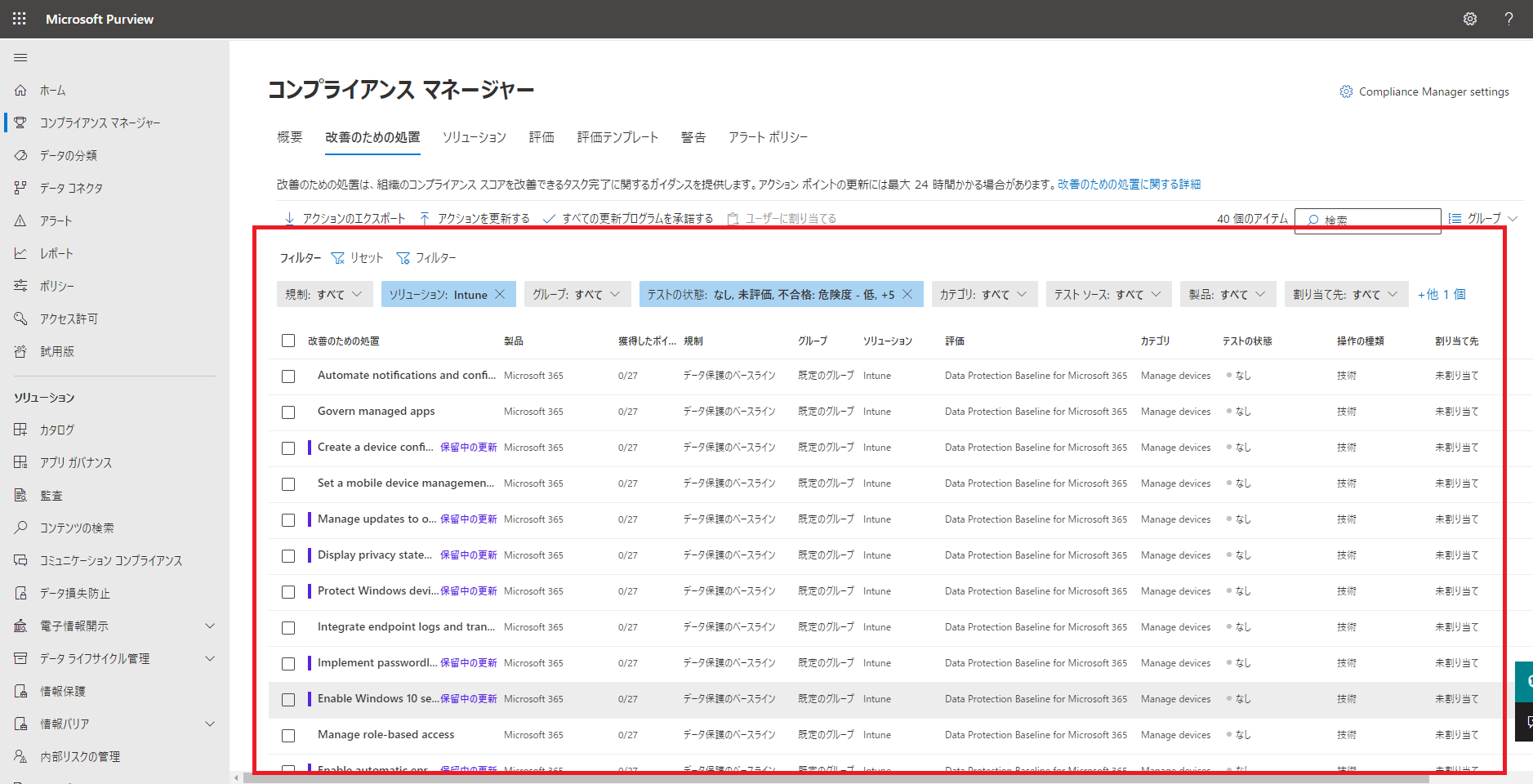The height and width of the screenshot is (784, 1533).
Task: Open 情報保護 lock icon
Action: 20,691
